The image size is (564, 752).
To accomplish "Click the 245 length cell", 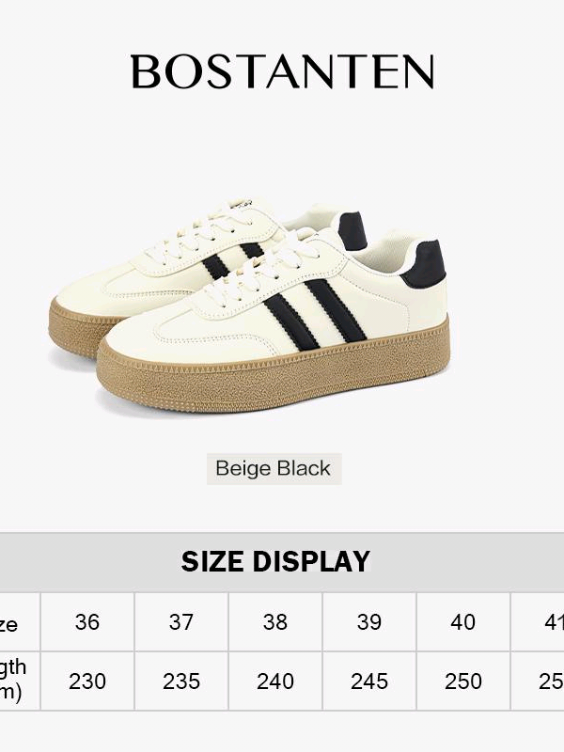I will [369, 681].
